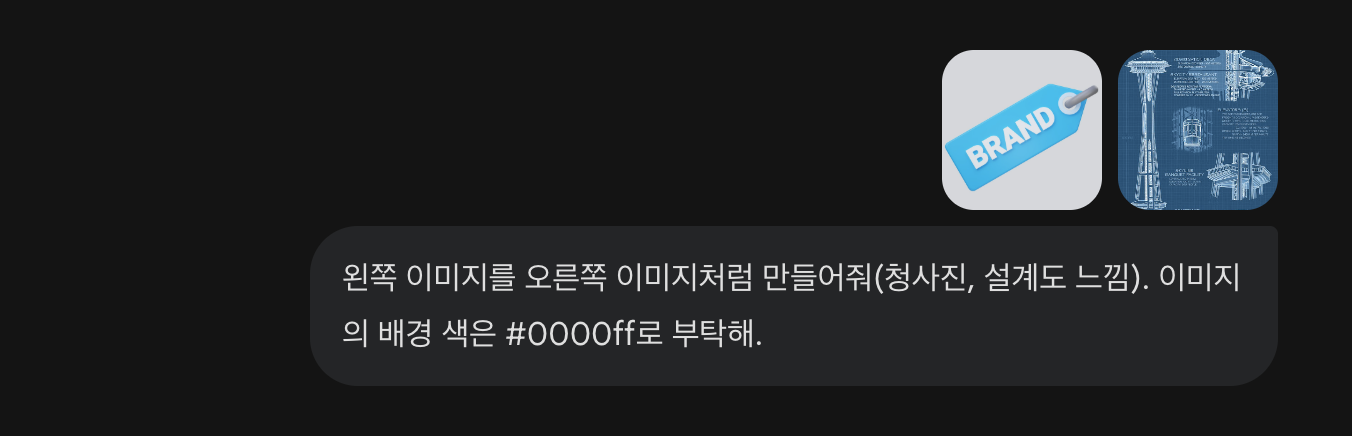
Task: Click the gray metal pin on the tag
Action: (x=1082, y=96)
